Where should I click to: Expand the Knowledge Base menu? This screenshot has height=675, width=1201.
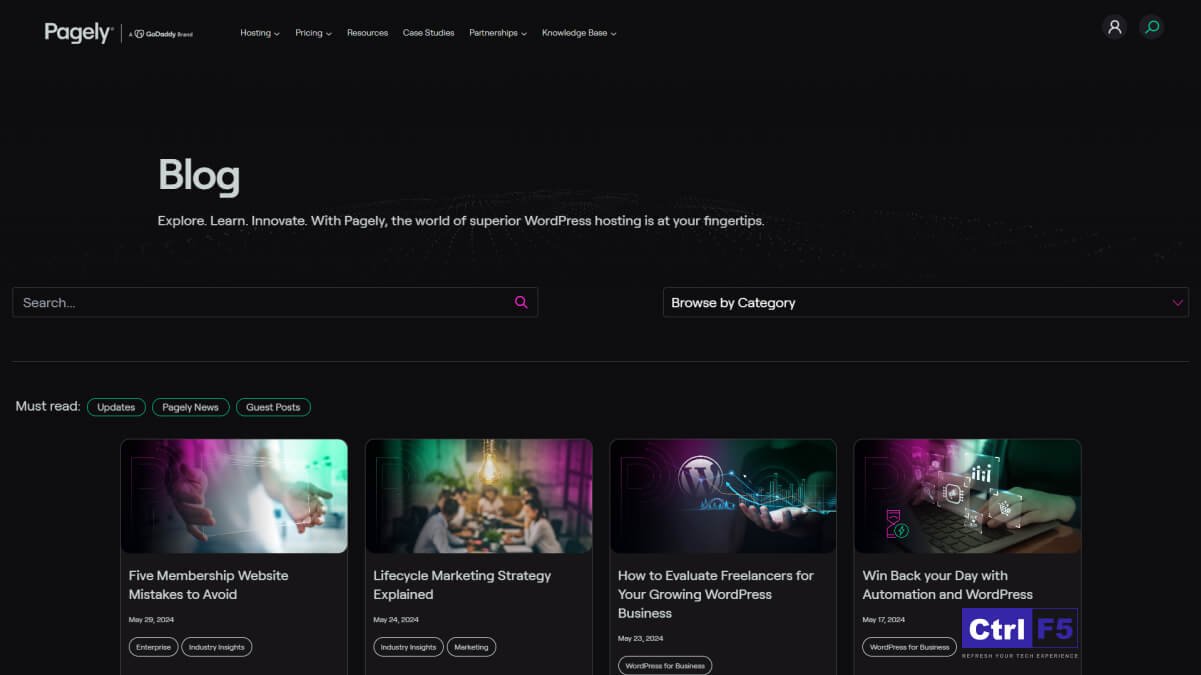click(x=578, y=33)
